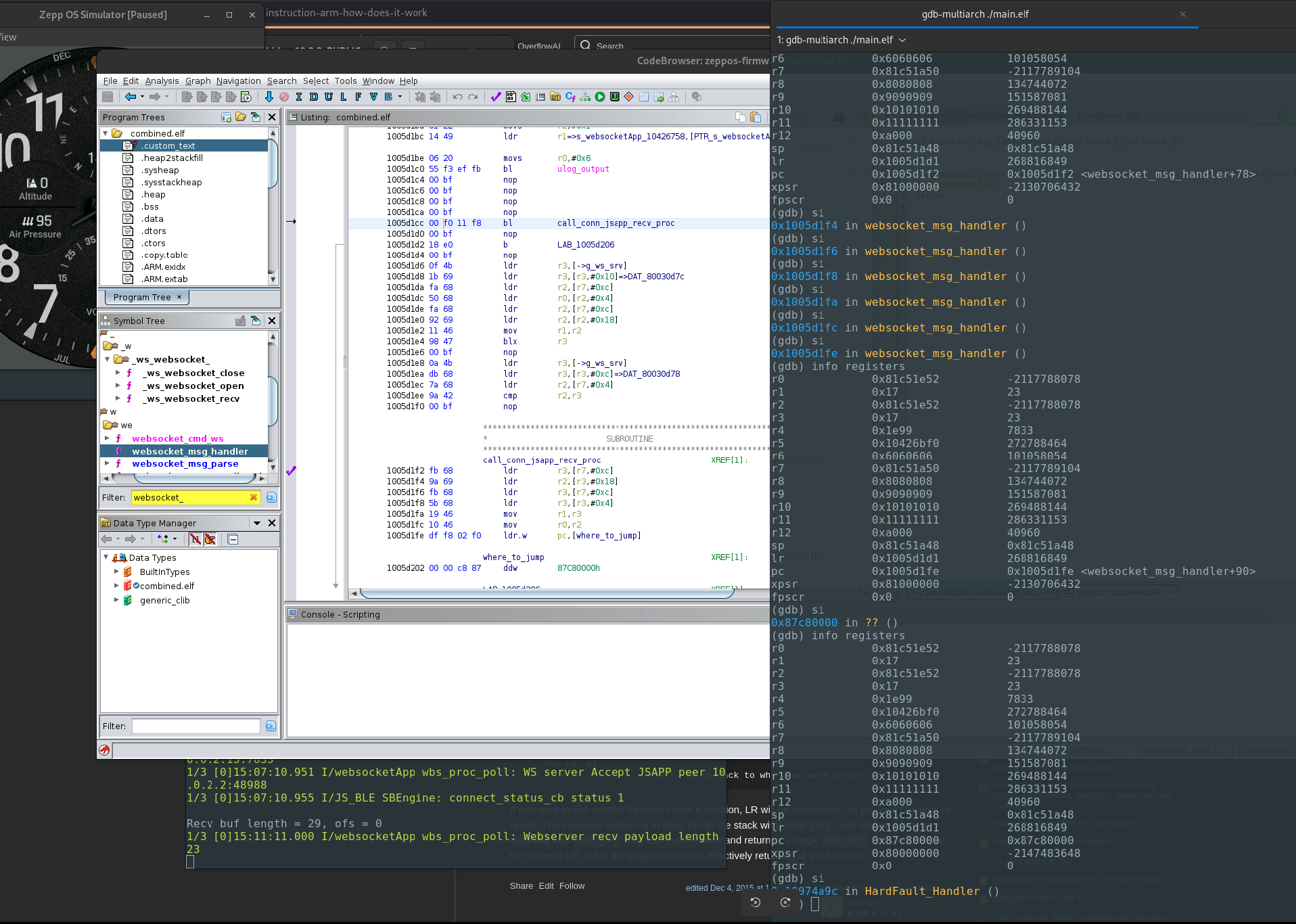Click the Undo toolbar icon
Viewport: 1296px width, 924px height.
point(458,97)
